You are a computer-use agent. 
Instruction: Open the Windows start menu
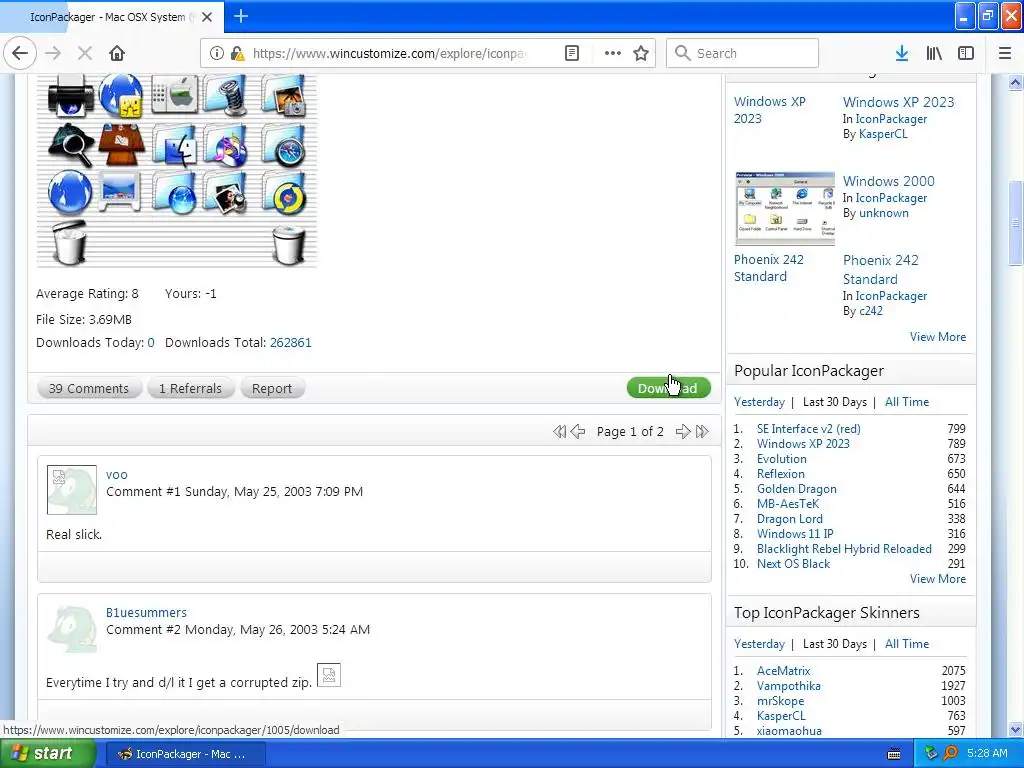(x=47, y=754)
